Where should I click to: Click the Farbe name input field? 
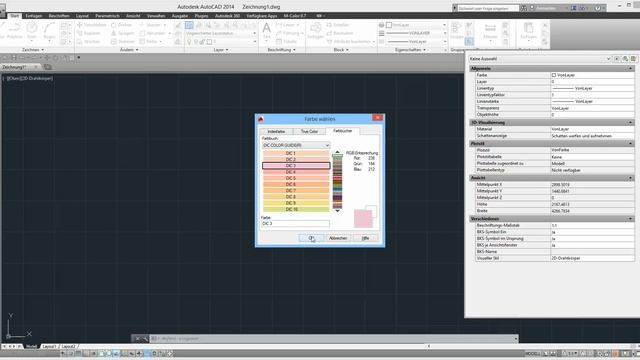[296, 224]
